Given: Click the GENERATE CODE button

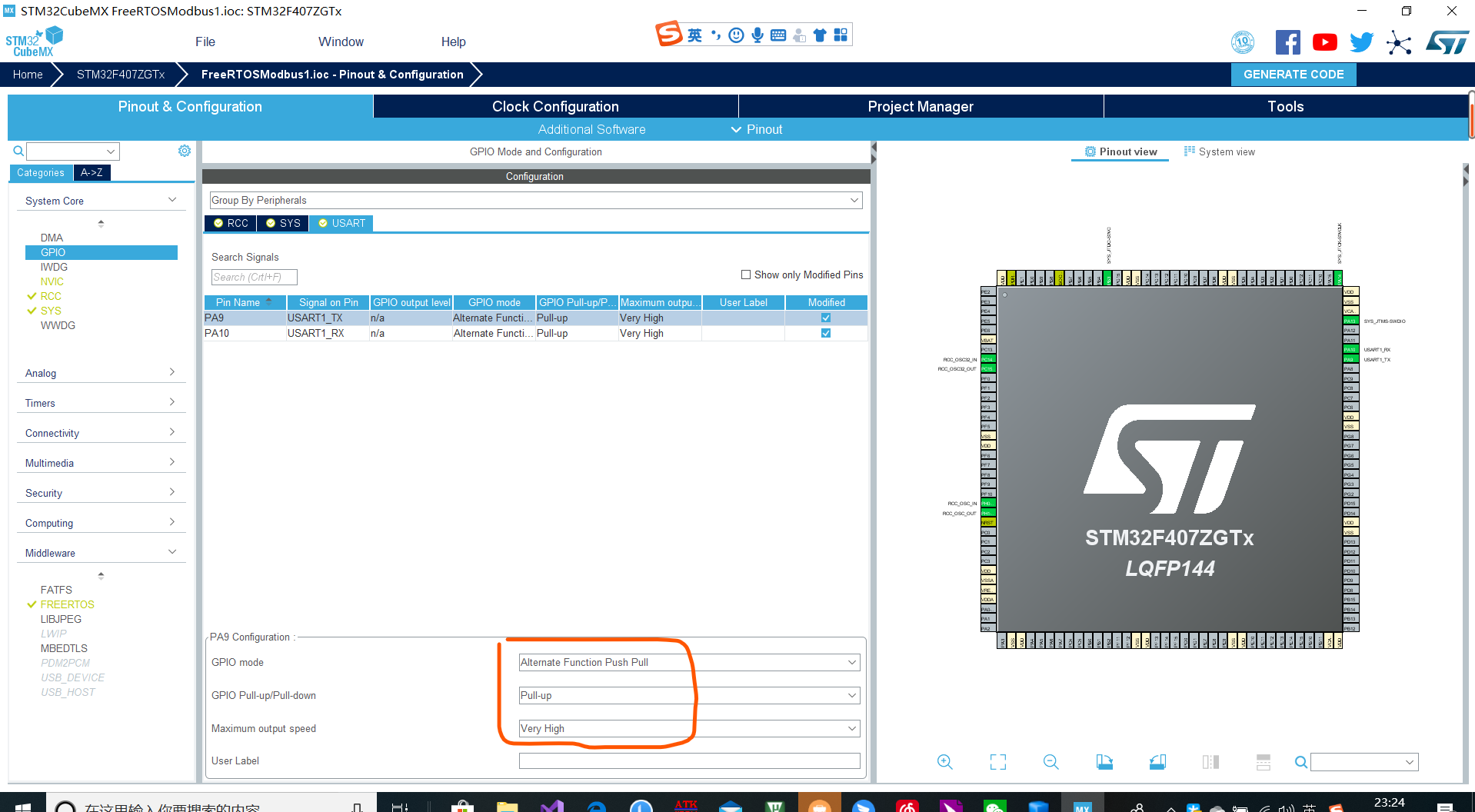Looking at the screenshot, I should click(x=1293, y=74).
